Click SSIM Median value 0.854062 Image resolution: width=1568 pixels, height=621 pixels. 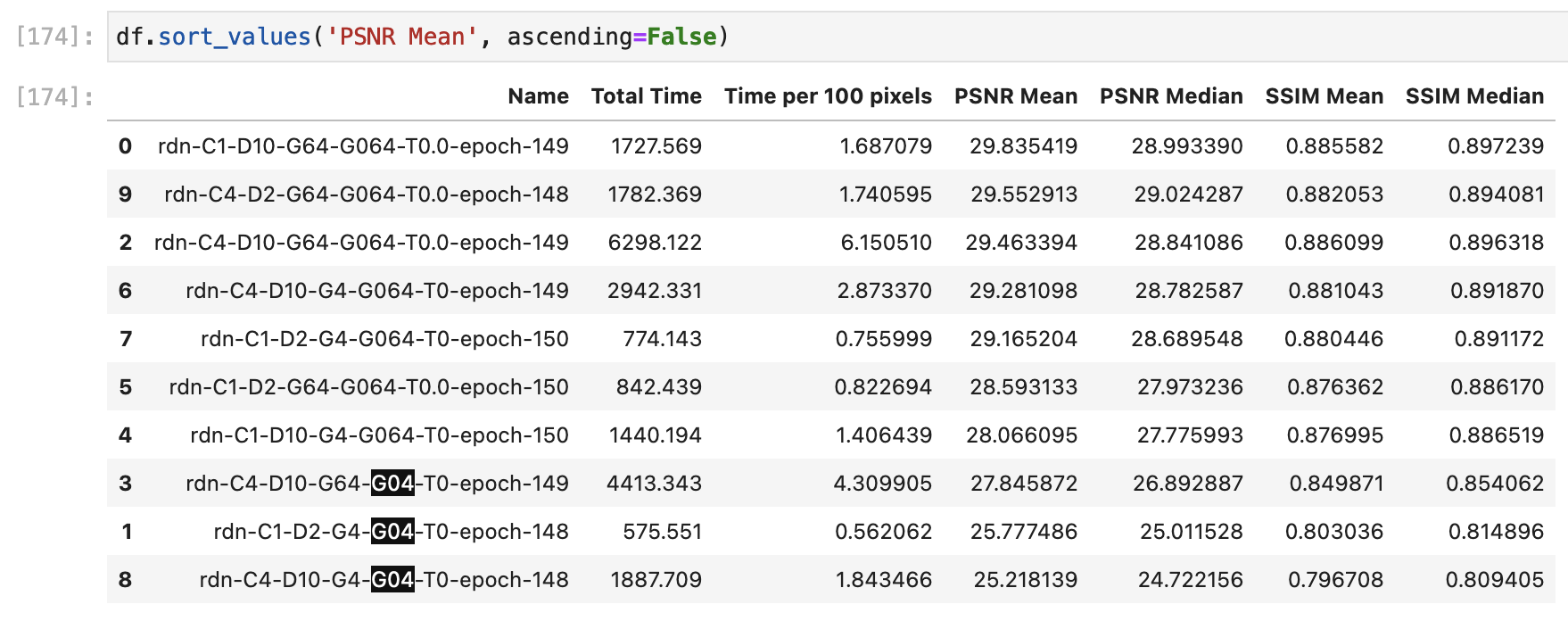pyautogui.click(x=1495, y=484)
